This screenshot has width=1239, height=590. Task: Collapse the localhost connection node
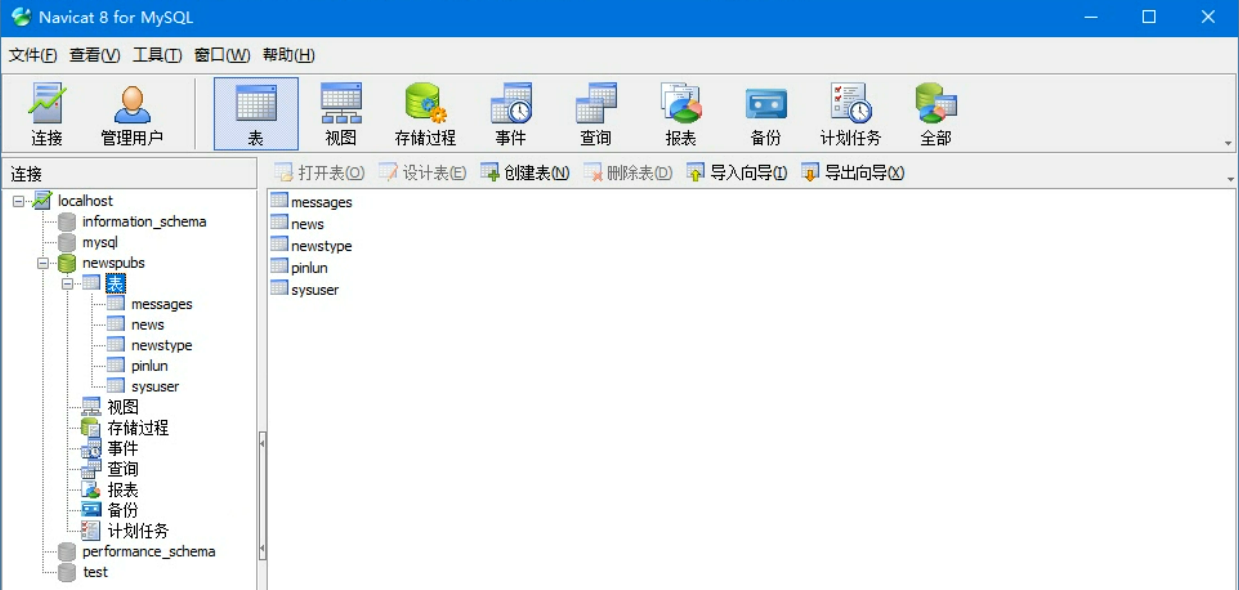[18, 201]
